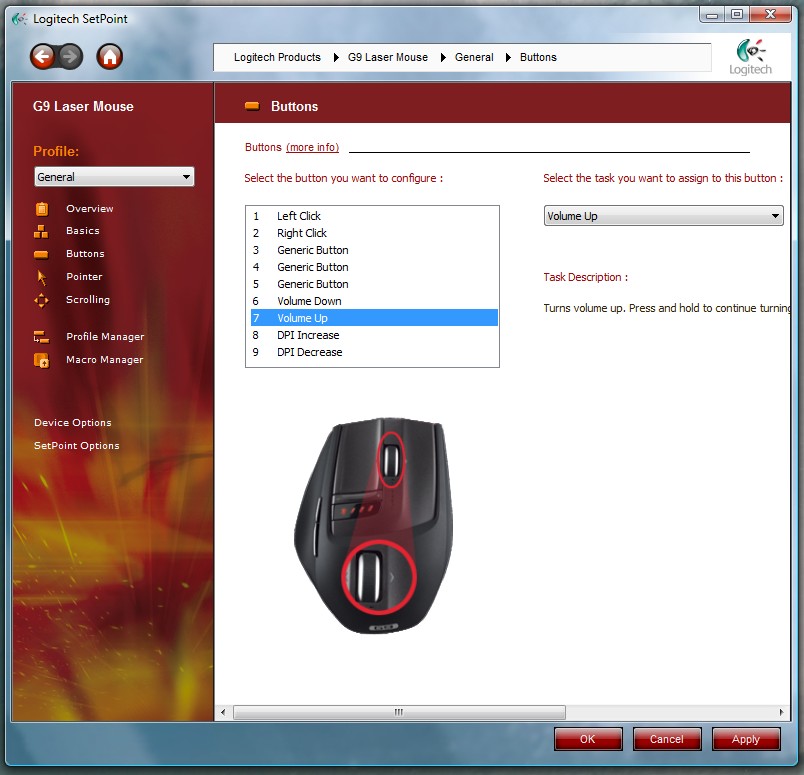Viewport: 804px width, 775px height.
Task: Click the red Back arrow button
Action: click(x=43, y=56)
